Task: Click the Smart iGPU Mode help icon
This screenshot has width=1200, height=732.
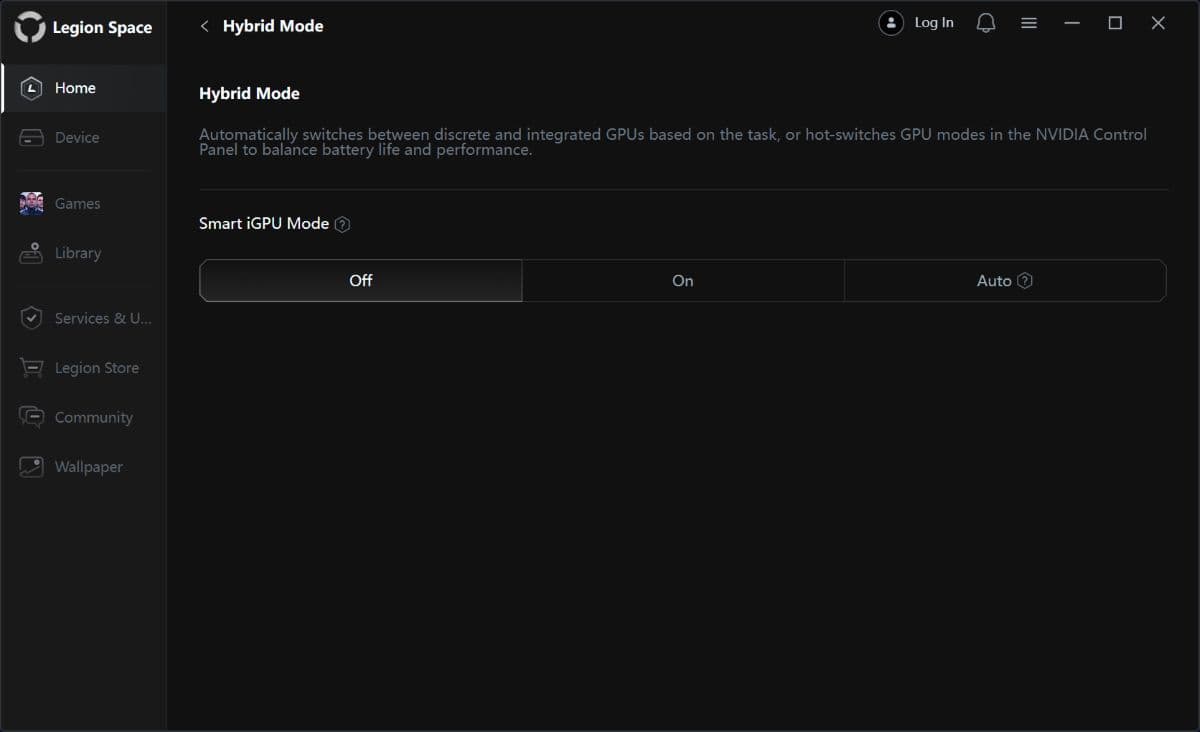Action: (343, 224)
